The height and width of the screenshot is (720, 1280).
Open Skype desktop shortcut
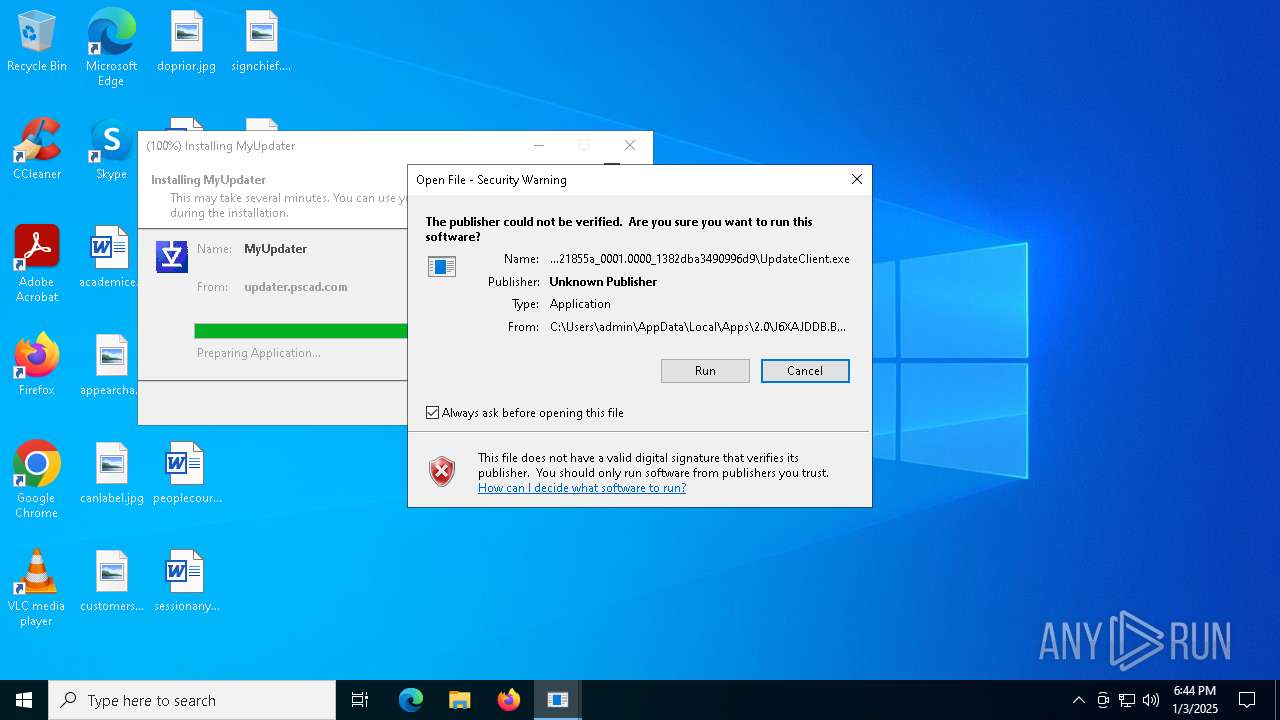pyautogui.click(x=111, y=149)
